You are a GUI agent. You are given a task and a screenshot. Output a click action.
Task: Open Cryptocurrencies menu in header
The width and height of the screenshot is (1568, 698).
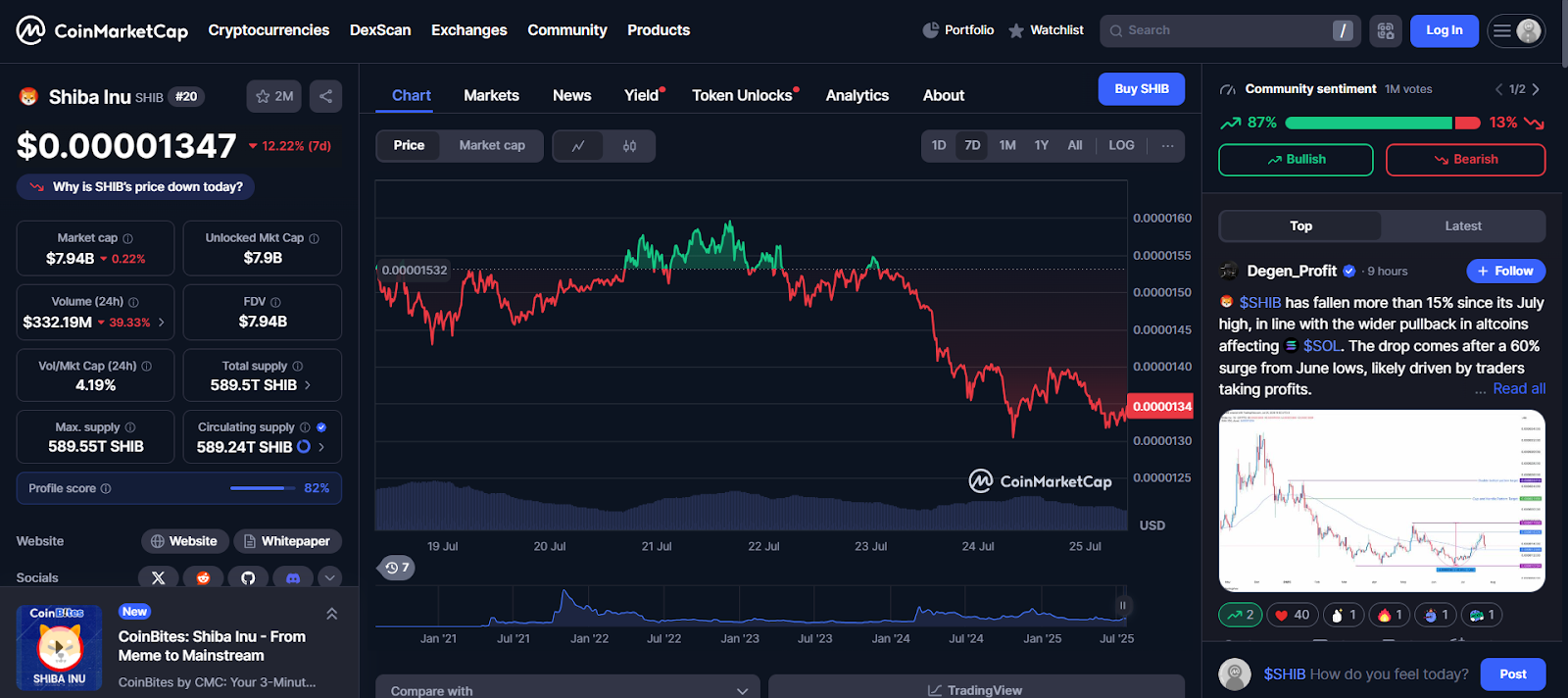[269, 30]
